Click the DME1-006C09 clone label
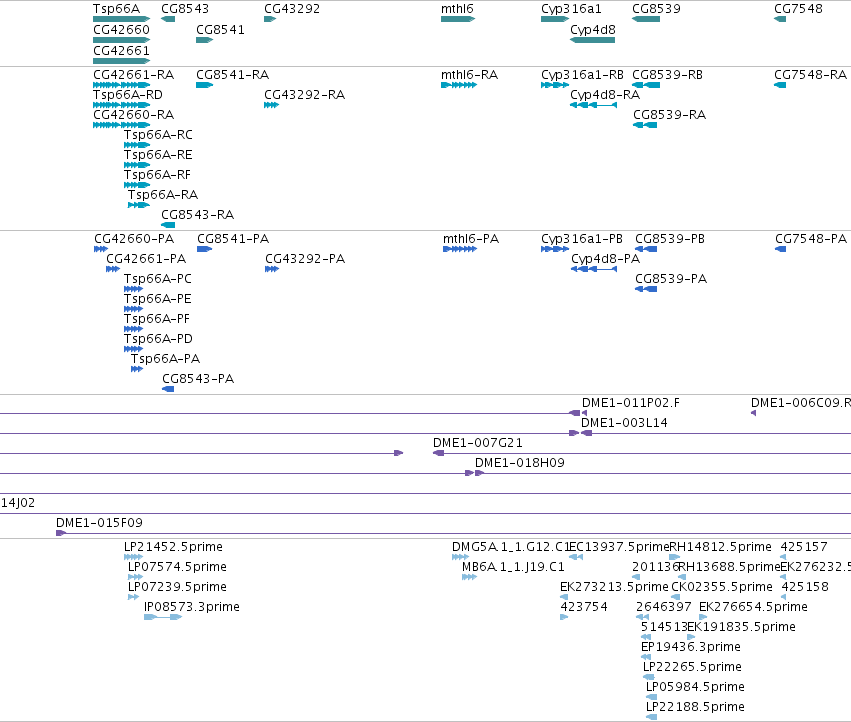Screen dimensions: 851x722 [x=801, y=403]
